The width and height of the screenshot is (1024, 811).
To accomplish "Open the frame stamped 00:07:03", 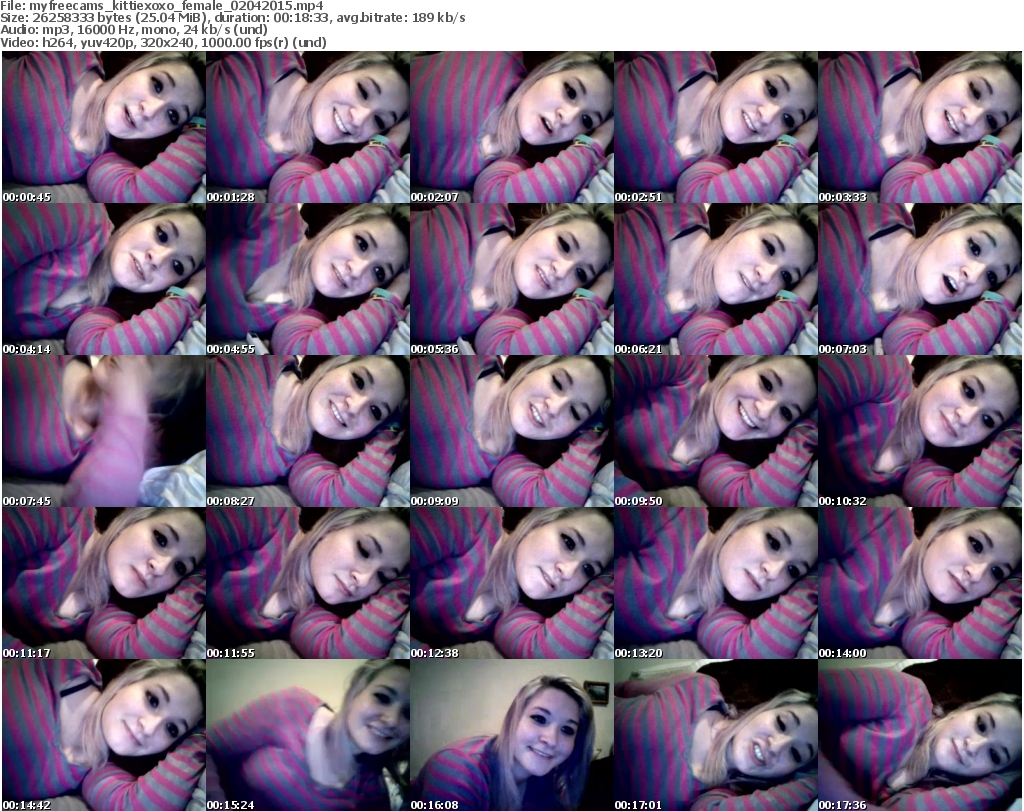I will (920, 279).
